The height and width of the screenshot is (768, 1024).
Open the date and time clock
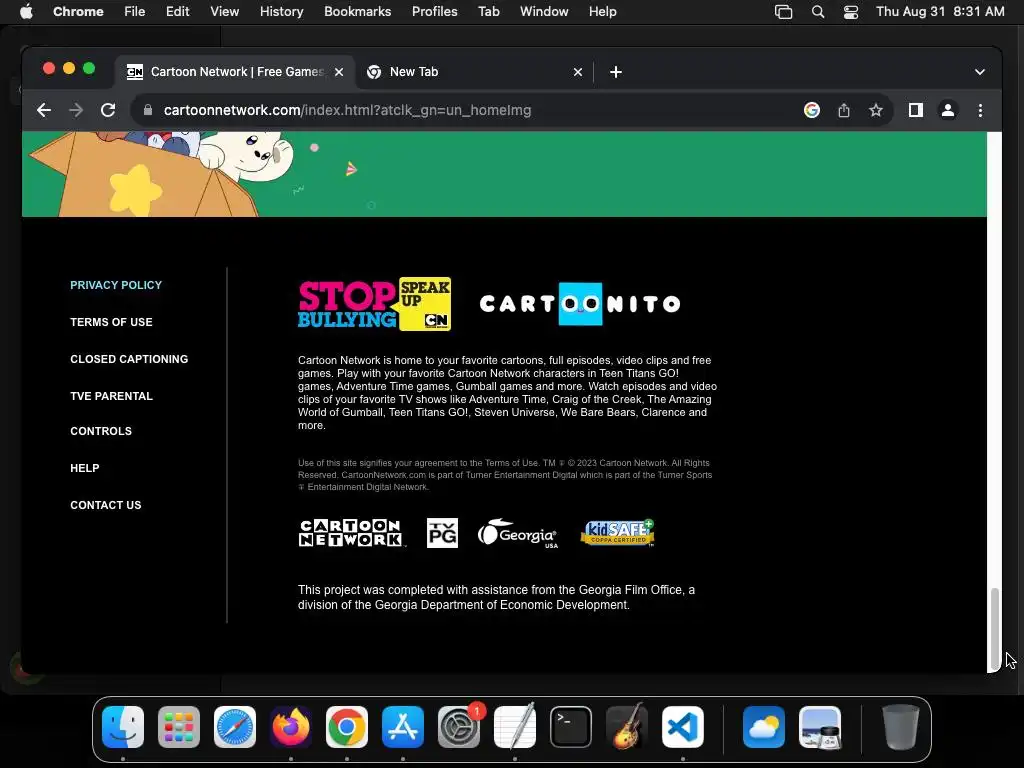(x=940, y=12)
